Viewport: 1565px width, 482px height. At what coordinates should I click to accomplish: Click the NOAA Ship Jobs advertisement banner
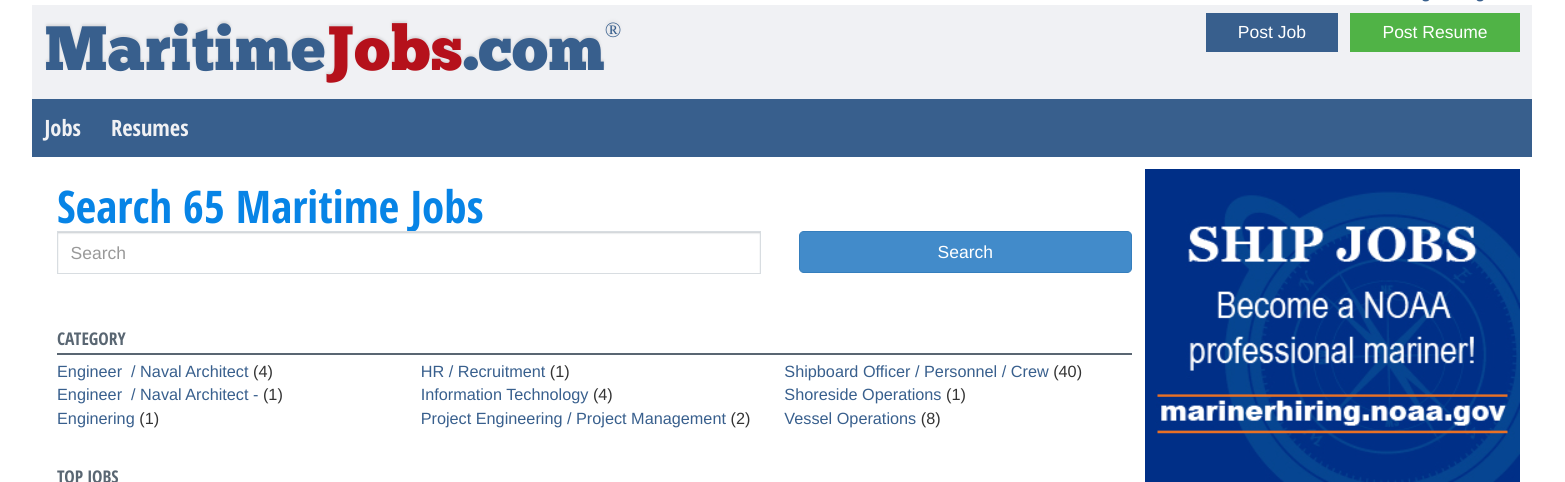(1332, 325)
